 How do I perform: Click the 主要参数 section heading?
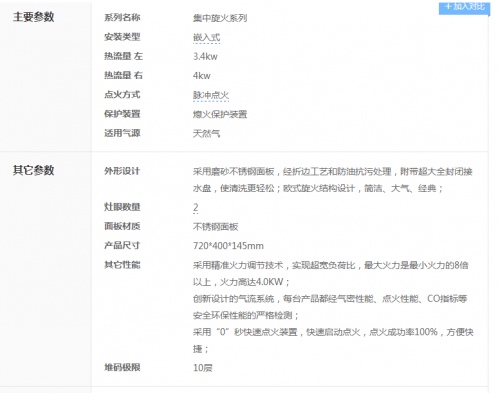click(34, 17)
